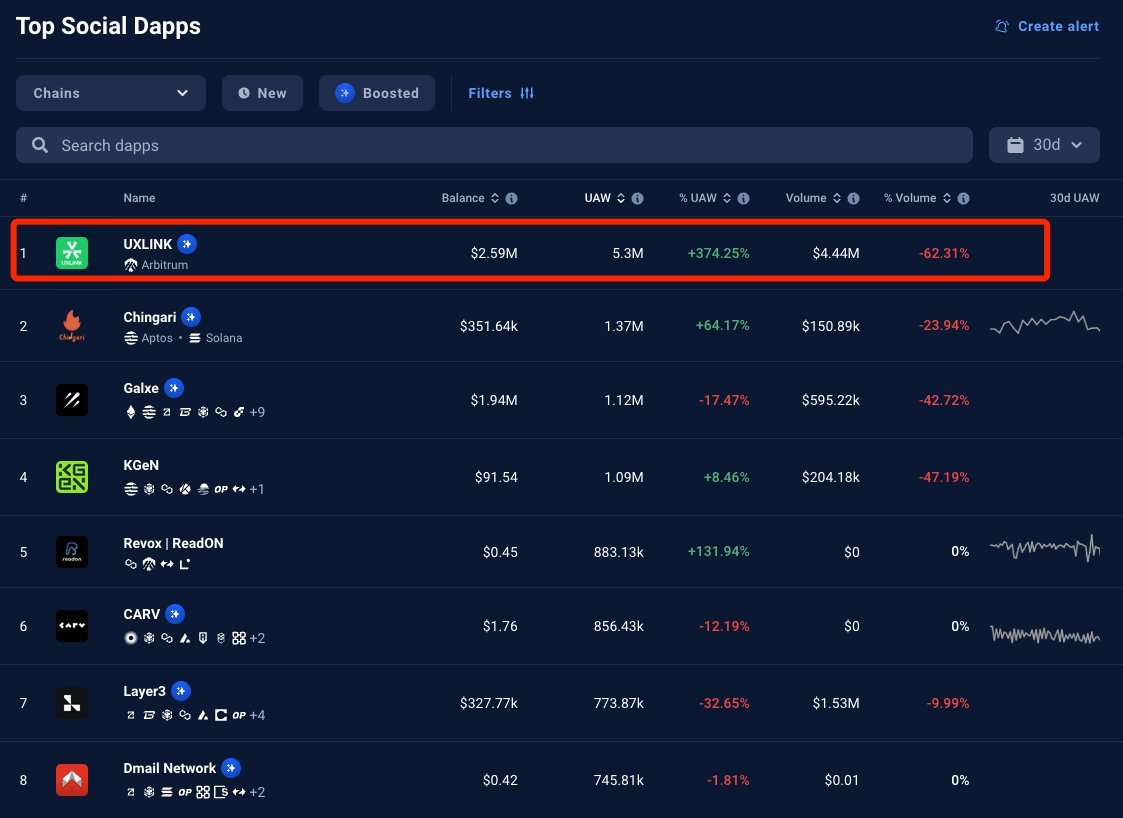Click the % Volume column info icon
This screenshot has width=1123, height=818.
(x=963, y=198)
